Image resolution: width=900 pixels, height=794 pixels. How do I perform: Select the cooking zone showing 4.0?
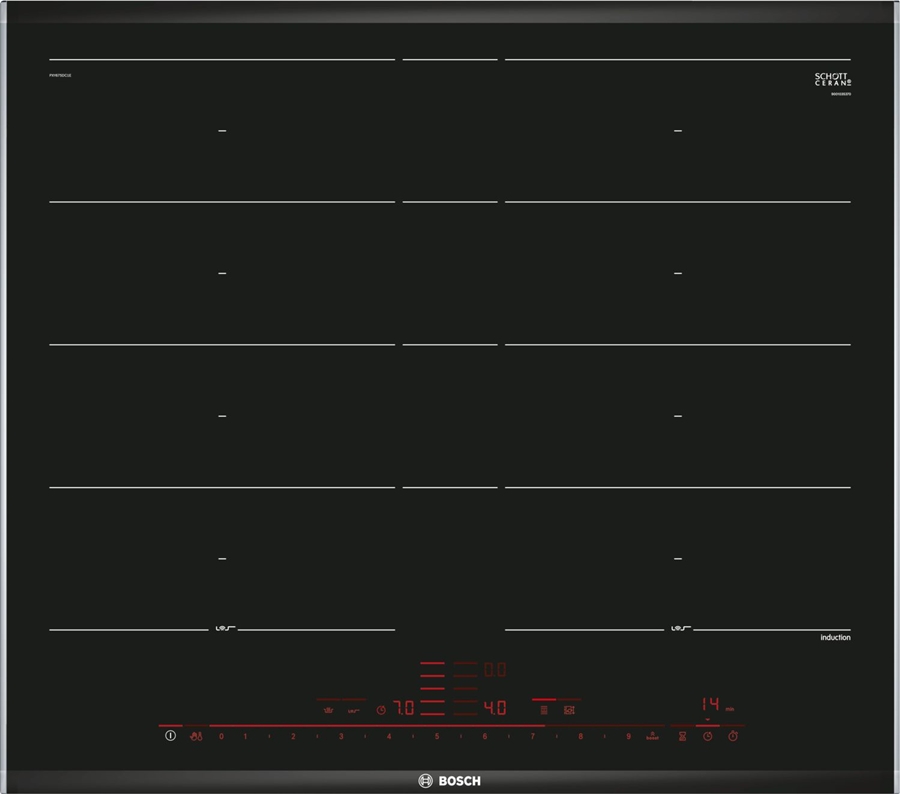[494, 708]
